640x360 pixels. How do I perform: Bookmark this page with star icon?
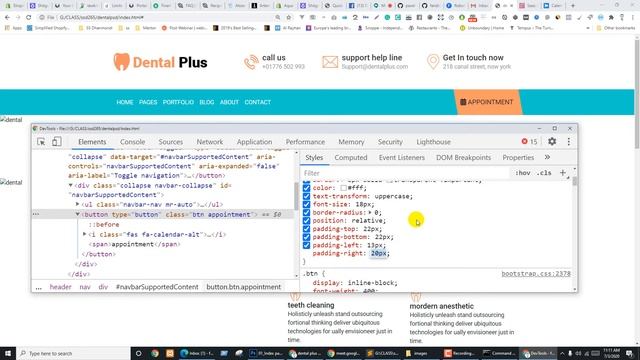click(x=289, y=18)
